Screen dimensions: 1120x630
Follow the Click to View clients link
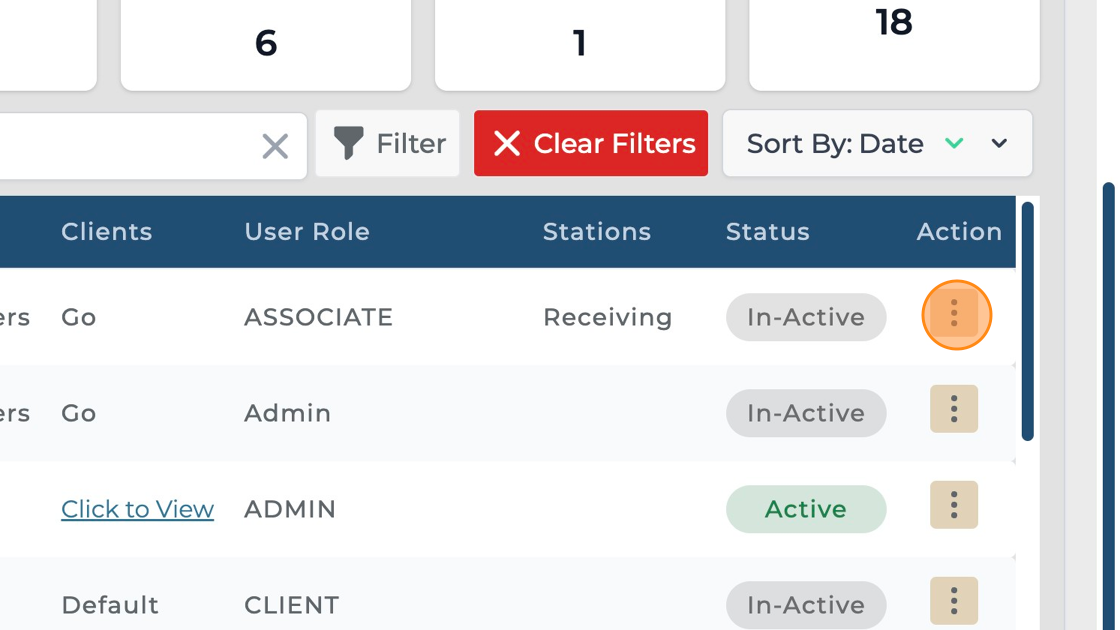click(137, 509)
